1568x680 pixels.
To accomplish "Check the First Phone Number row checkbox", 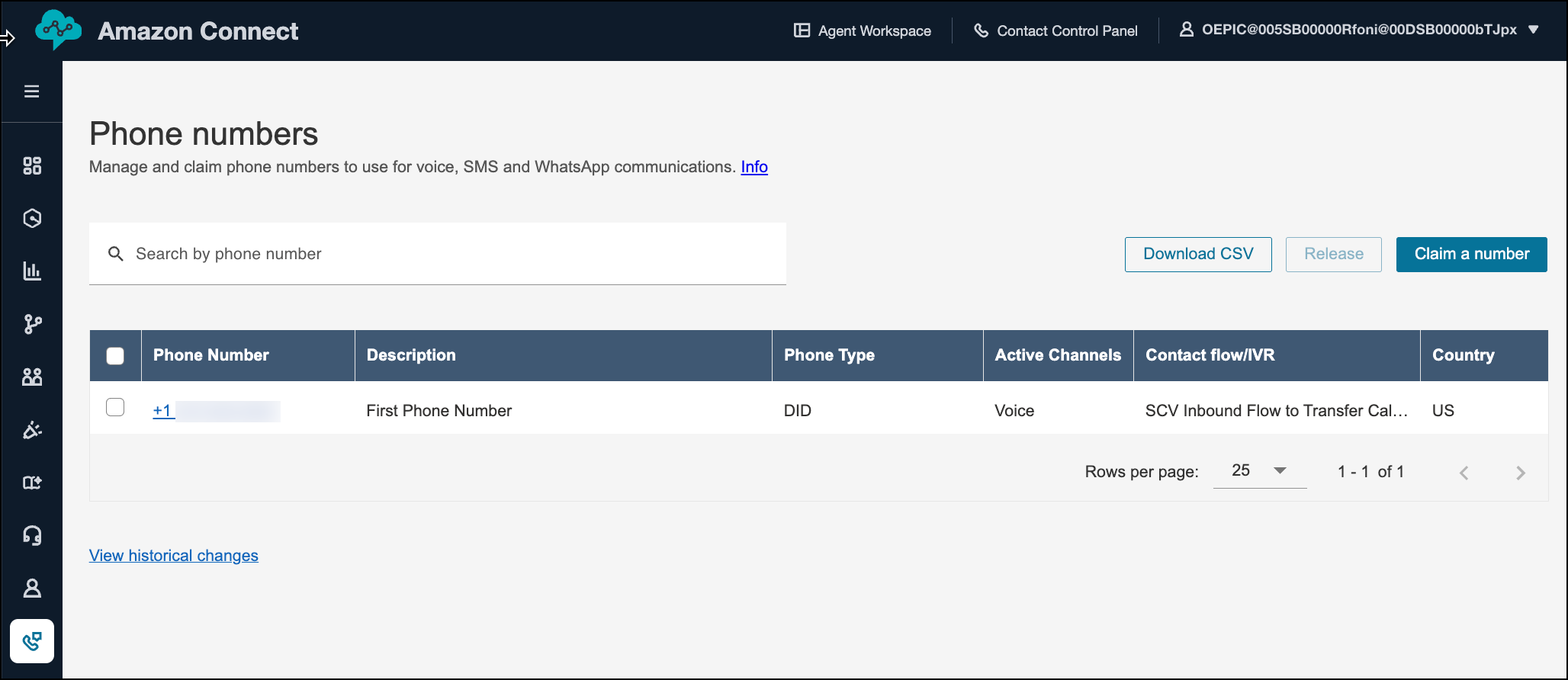I will tap(115, 407).
